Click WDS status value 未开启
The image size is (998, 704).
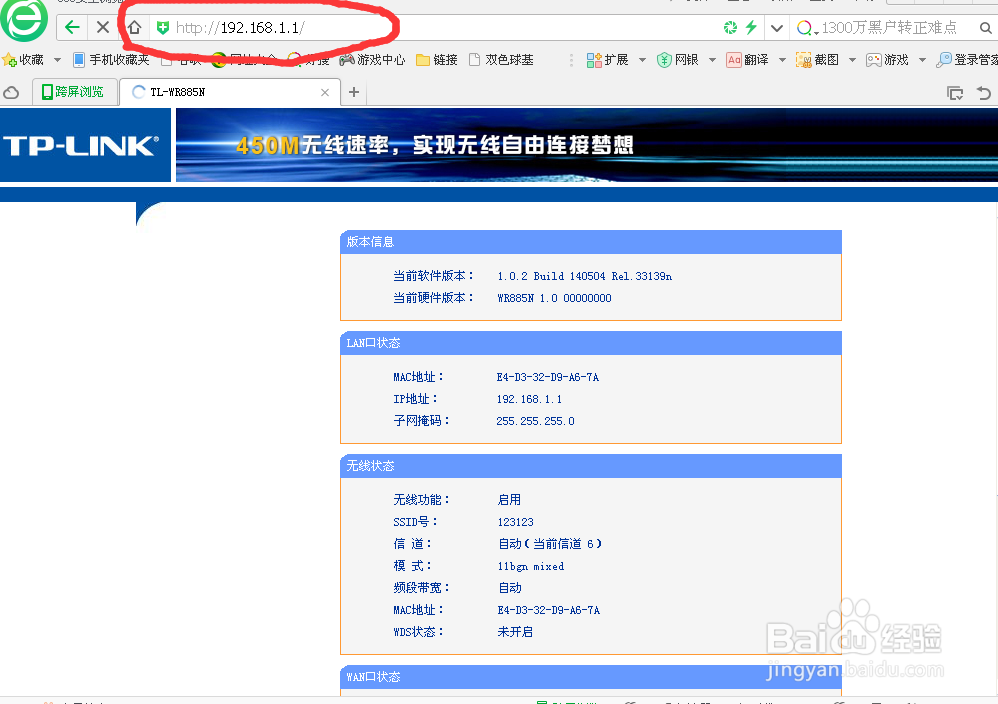(515, 631)
